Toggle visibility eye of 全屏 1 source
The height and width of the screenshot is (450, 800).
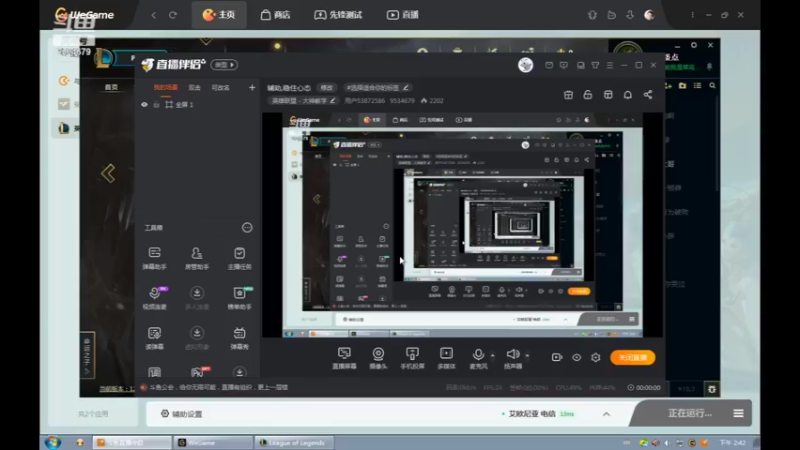point(144,105)
